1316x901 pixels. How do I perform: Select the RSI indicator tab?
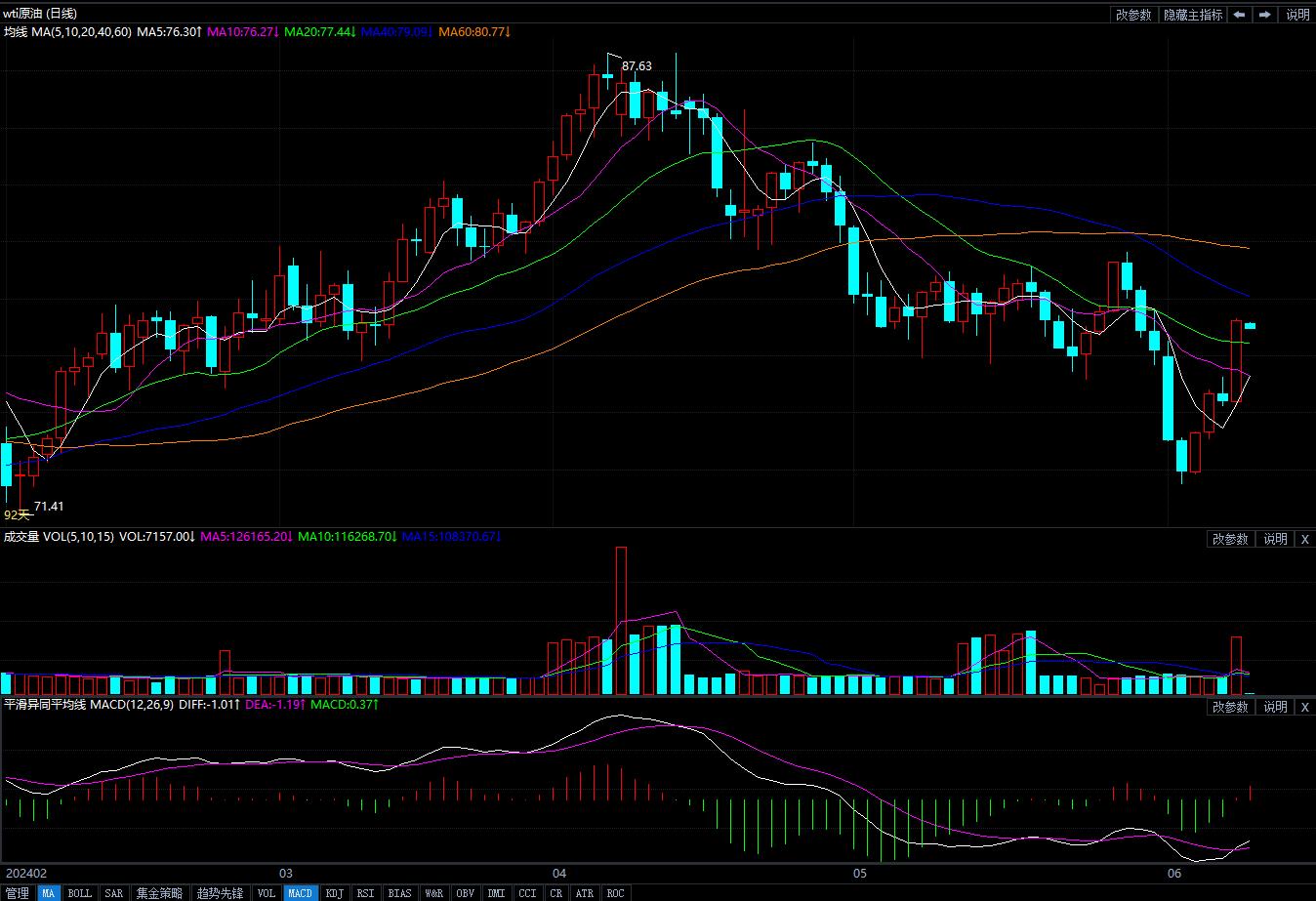point(365,893)
